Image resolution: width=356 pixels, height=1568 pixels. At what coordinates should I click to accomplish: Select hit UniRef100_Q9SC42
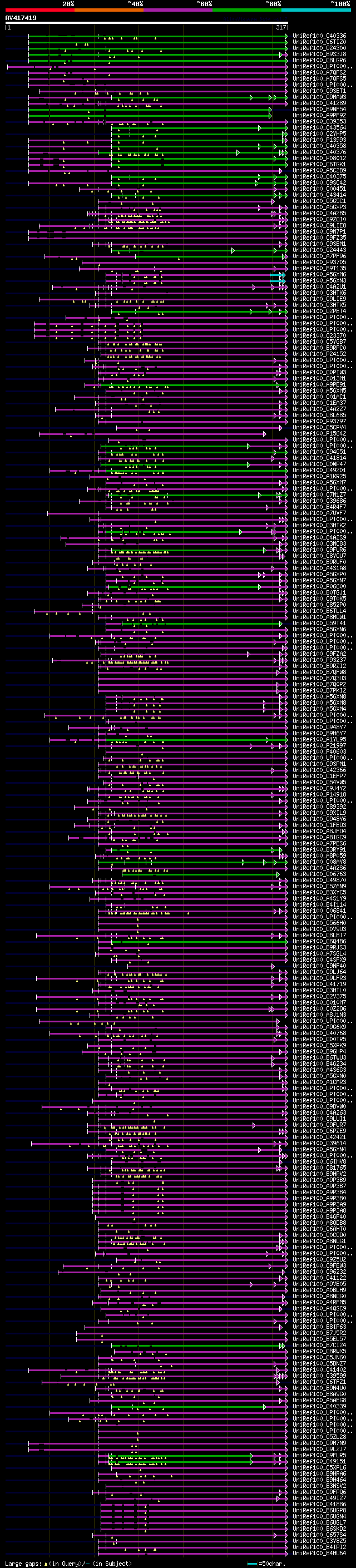(x=319, y=182)
